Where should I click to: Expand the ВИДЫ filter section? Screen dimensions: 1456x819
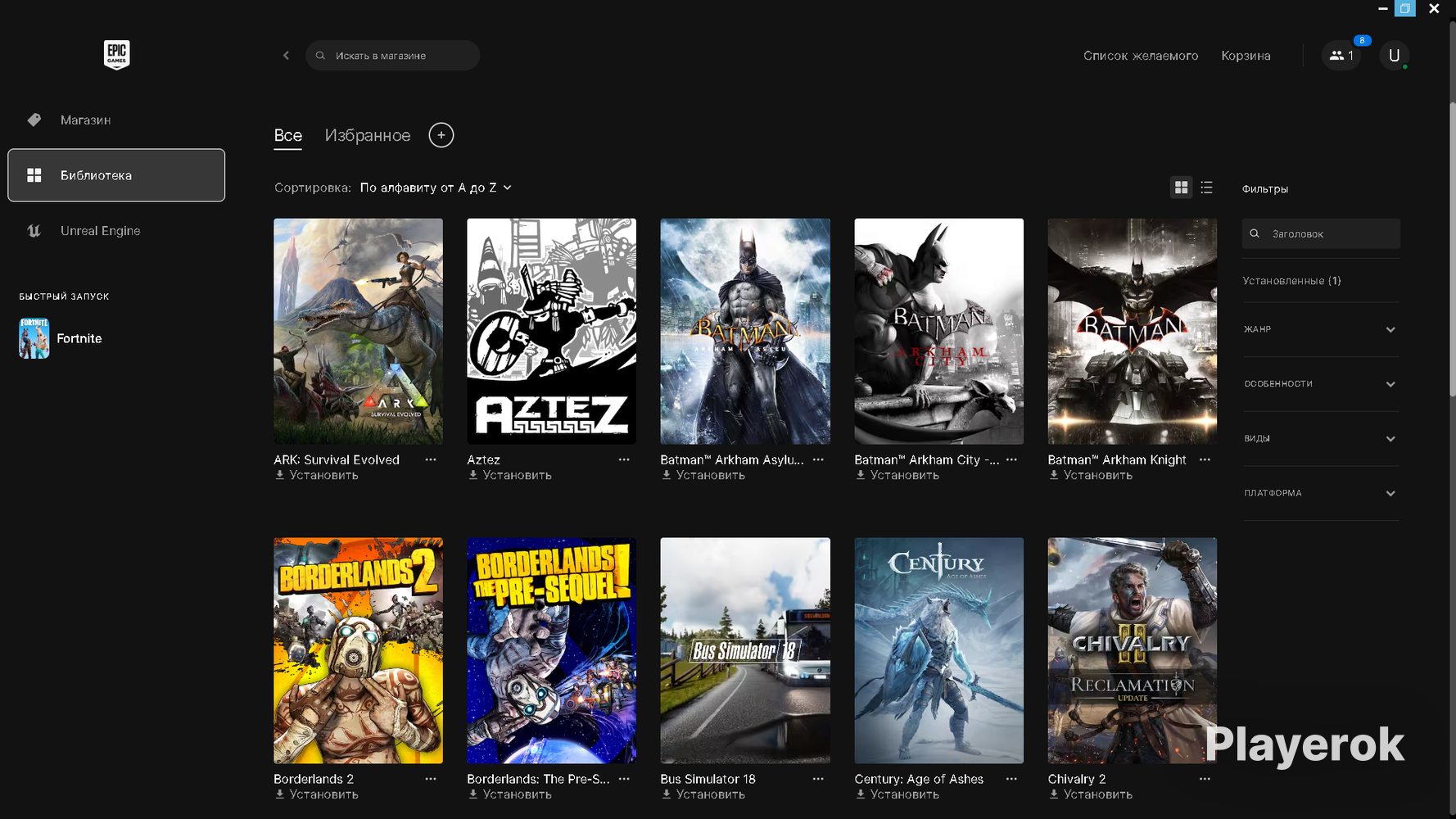(1320, 438)
